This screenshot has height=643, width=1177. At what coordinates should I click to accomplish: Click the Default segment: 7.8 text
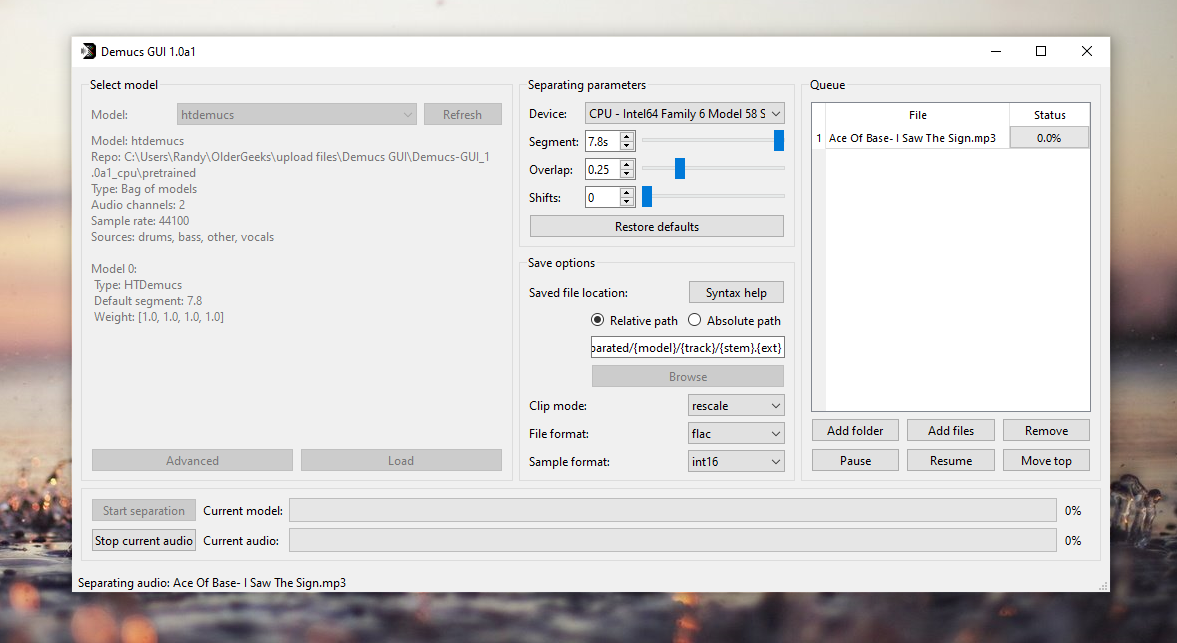[148, 301]
